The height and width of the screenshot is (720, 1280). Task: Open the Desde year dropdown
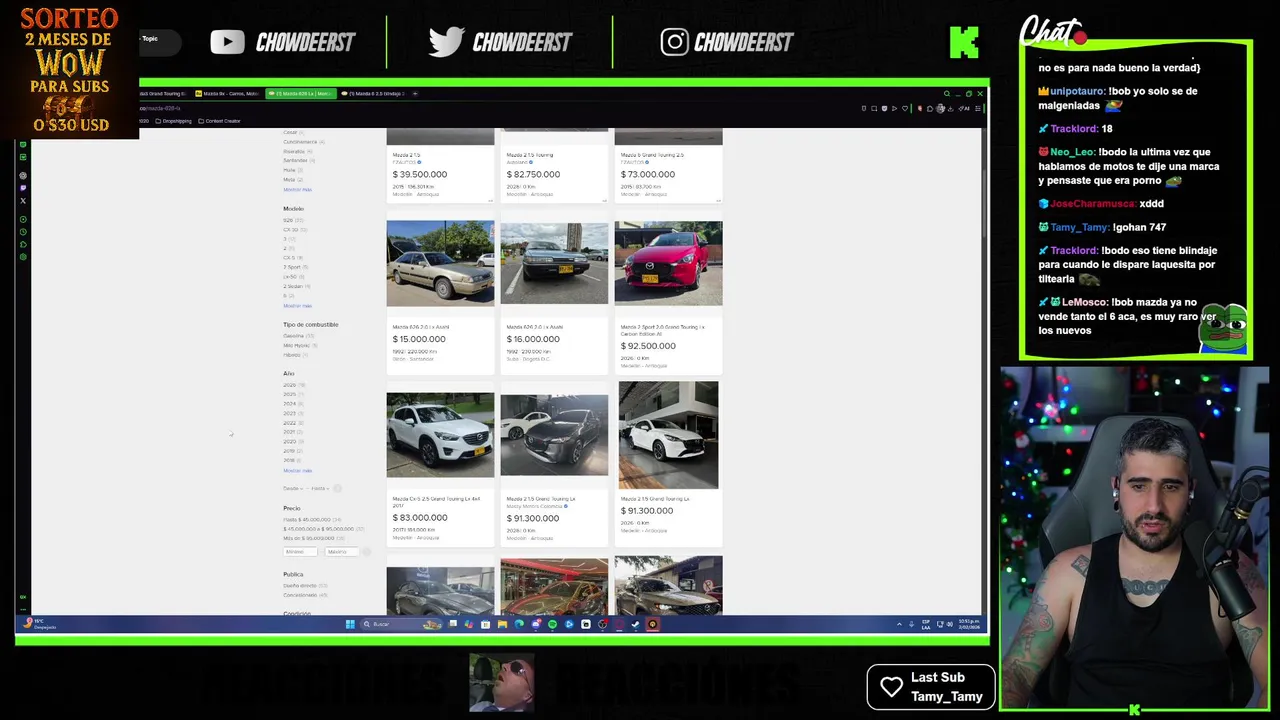[292, 488]
